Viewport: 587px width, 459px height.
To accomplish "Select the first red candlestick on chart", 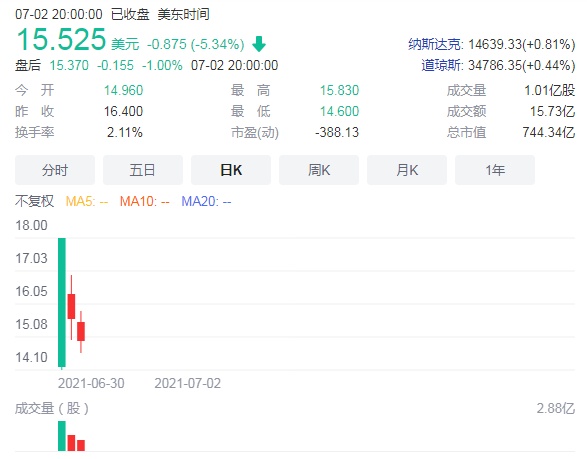I will coord(71,307).
